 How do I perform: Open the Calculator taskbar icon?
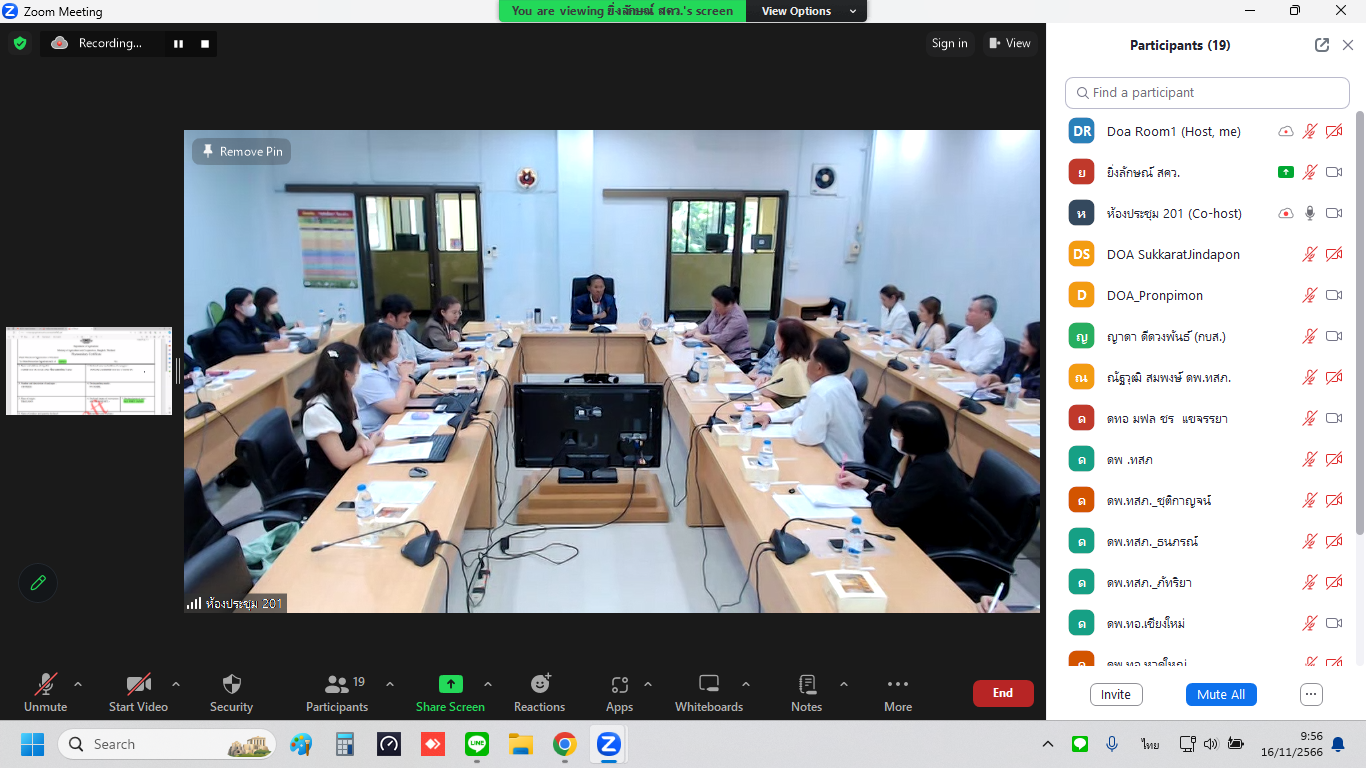pyautogui.click(x=345, y=744)
